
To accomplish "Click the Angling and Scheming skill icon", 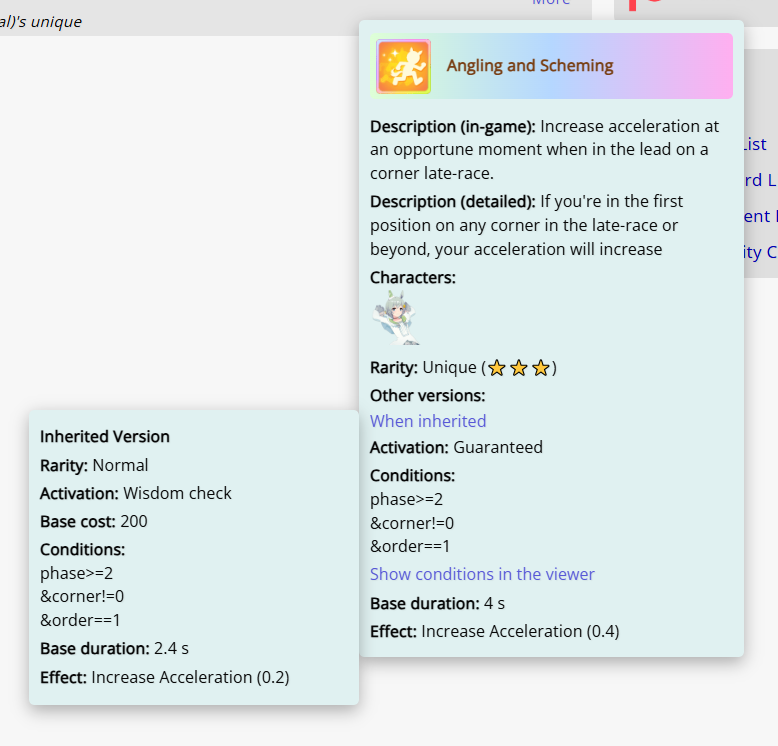I will tap(403, 66).
